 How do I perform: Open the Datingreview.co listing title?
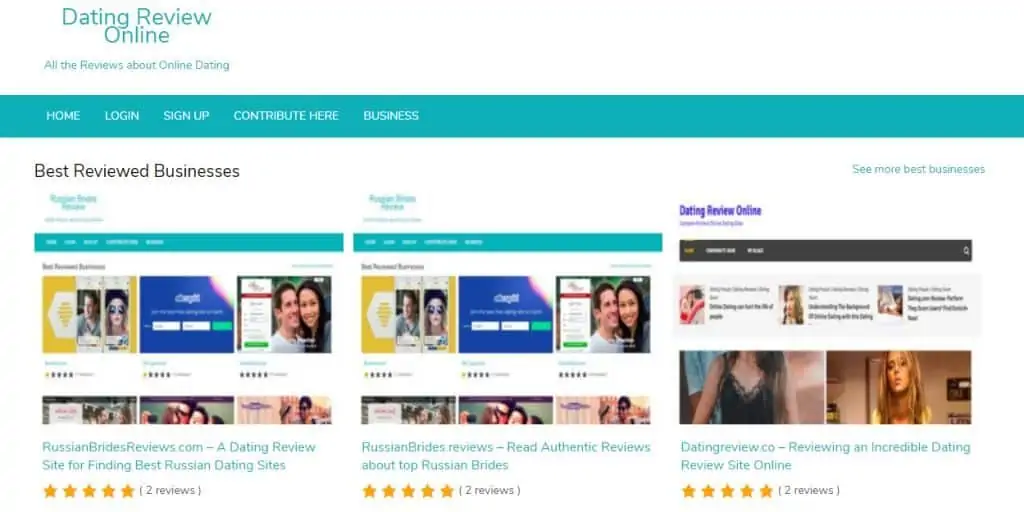coord(825,456)
